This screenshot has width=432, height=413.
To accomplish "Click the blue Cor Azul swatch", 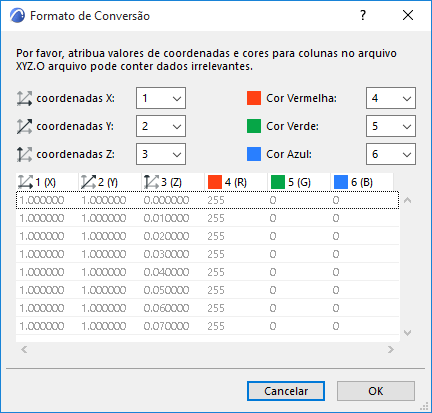I will tap(254, 154).
